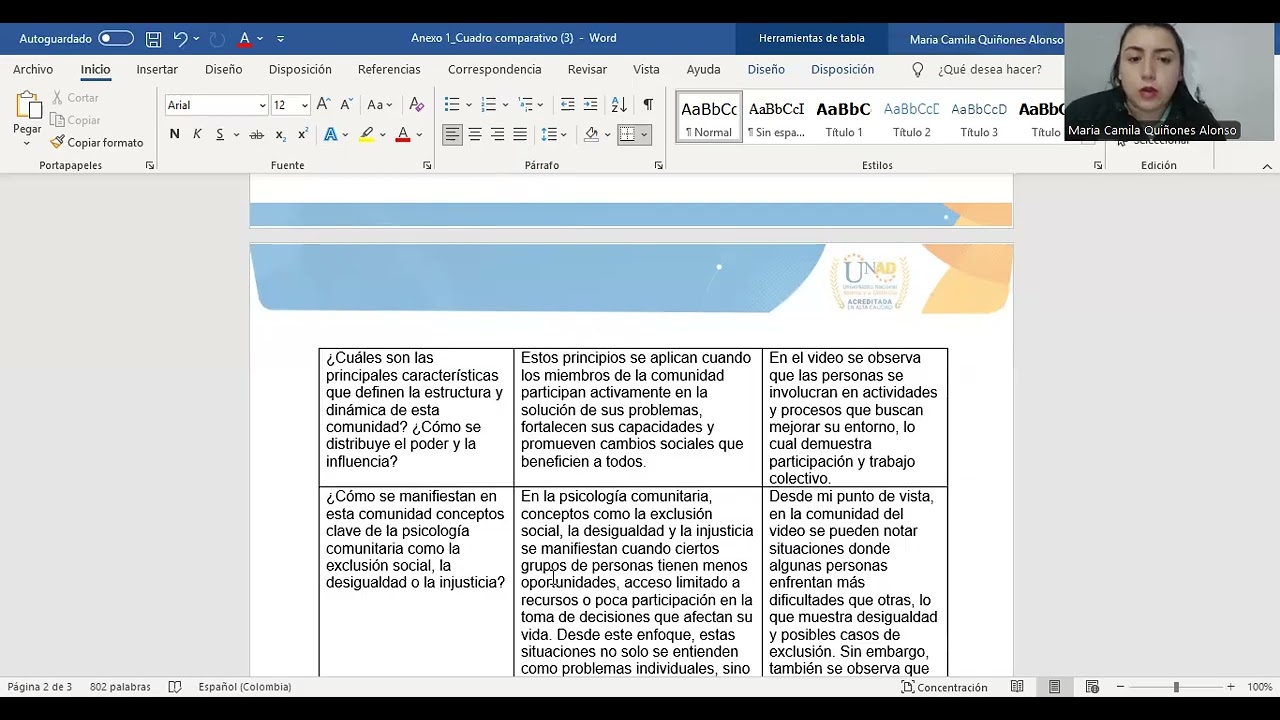
Task: Justify the paragraph text
Action: point(520,134)
